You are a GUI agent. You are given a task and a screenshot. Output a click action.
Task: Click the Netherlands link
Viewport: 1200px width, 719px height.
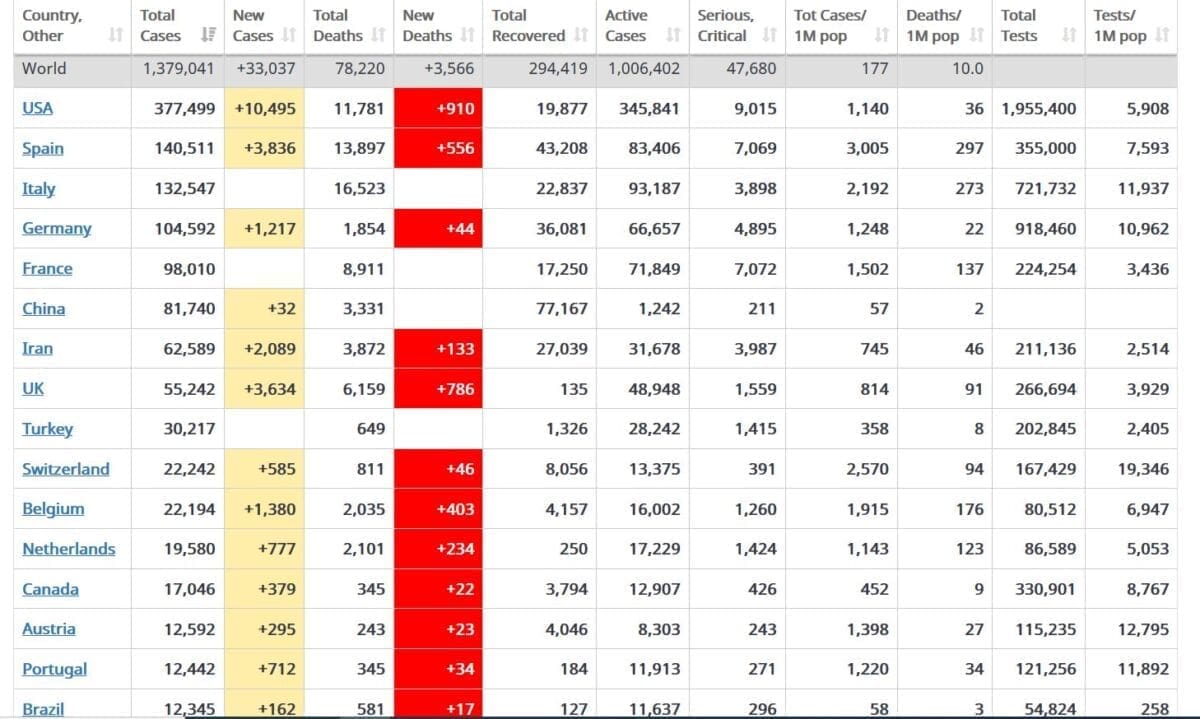[x=68, y=548]
